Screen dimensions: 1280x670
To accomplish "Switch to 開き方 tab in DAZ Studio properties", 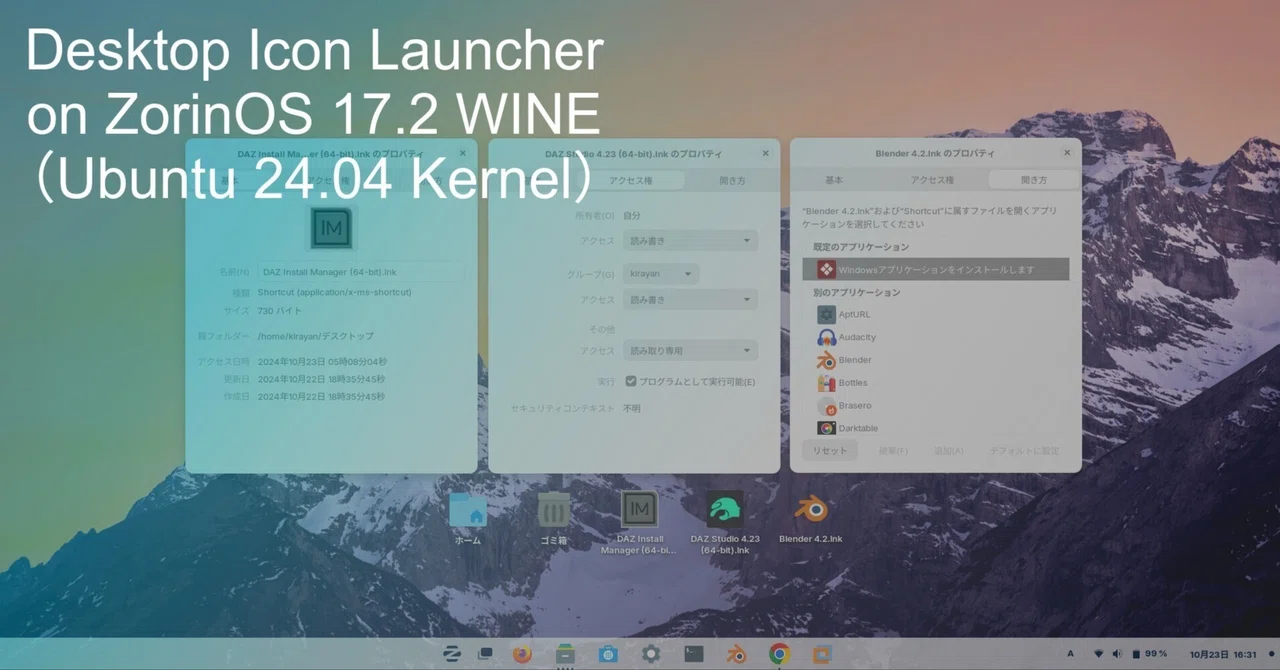I will coord(732,180).
